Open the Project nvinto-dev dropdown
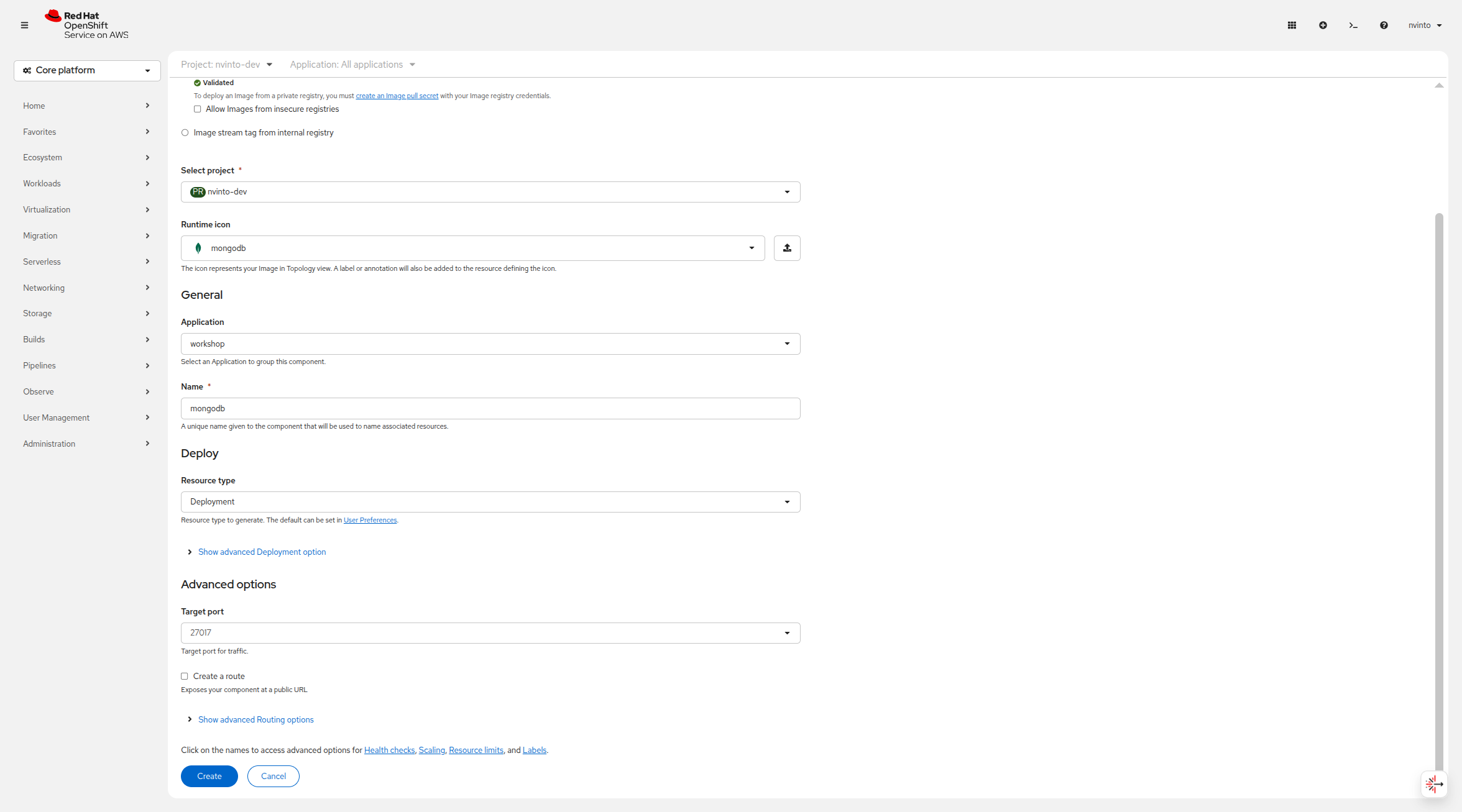Viewport: 1462px width, 812px height. point(227,65)
